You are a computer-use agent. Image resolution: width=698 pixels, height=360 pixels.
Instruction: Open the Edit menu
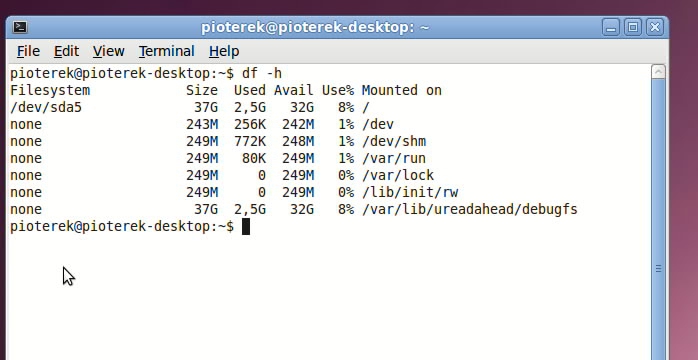pos(66,51)
